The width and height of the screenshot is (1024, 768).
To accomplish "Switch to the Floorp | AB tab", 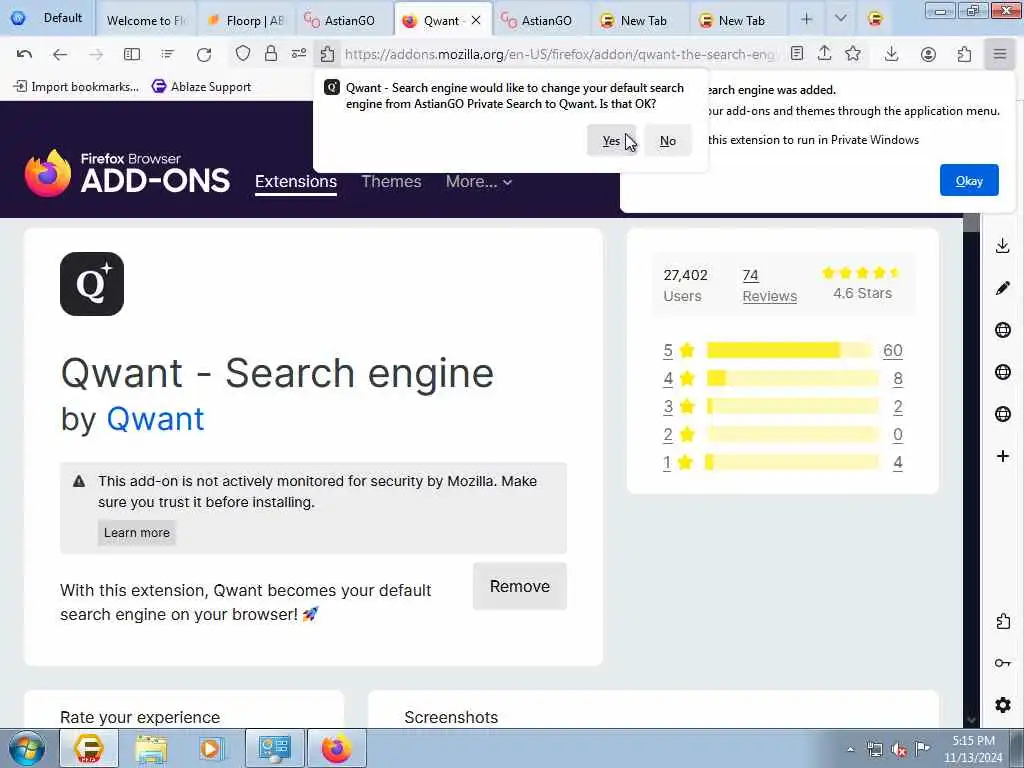I will 246,20.
